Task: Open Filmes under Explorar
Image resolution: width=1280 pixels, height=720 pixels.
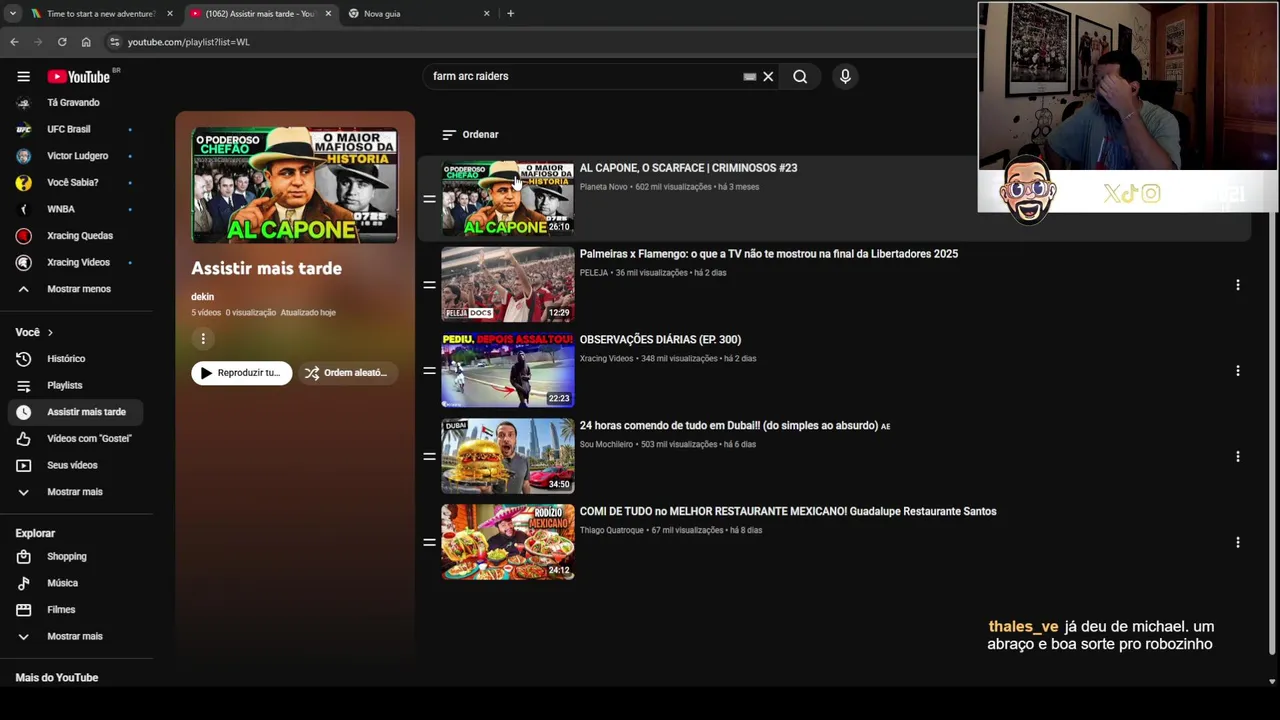Action: (x=61, y=609)
